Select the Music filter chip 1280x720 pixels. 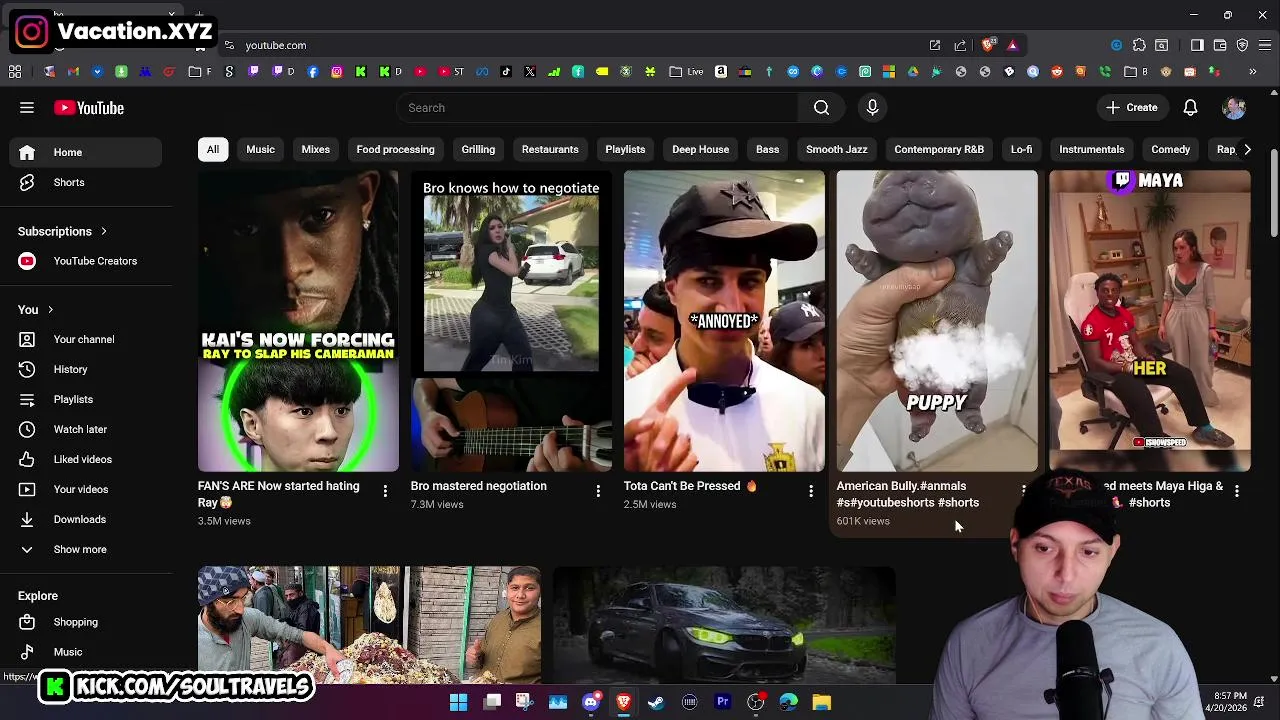click(x=260, y=149)
